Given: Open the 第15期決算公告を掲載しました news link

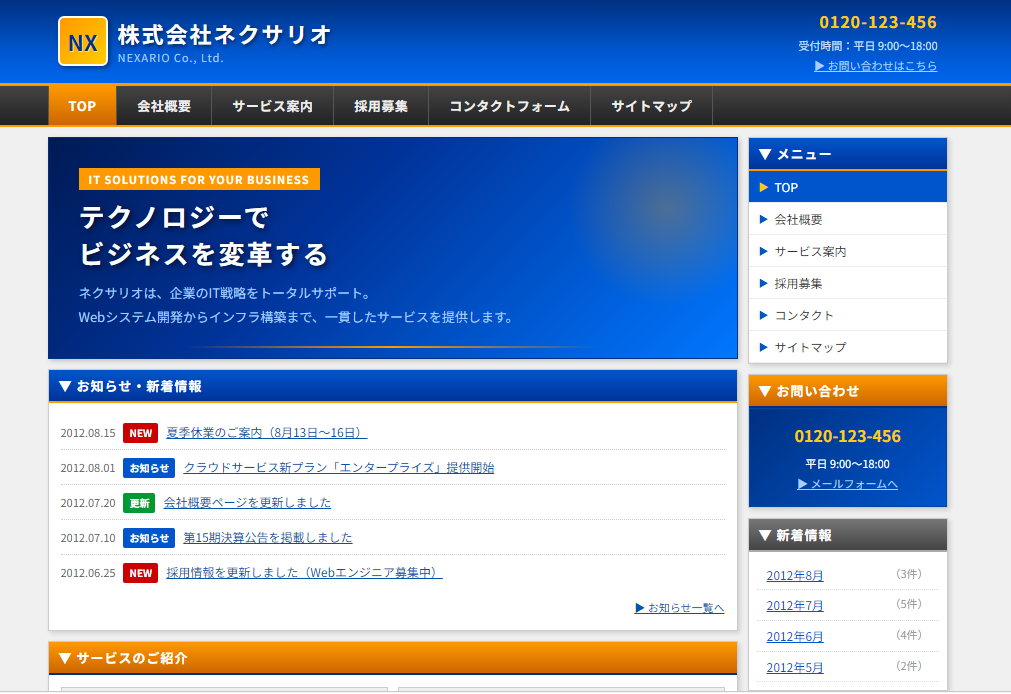Looking at the screenshot, I should point(268,537).
